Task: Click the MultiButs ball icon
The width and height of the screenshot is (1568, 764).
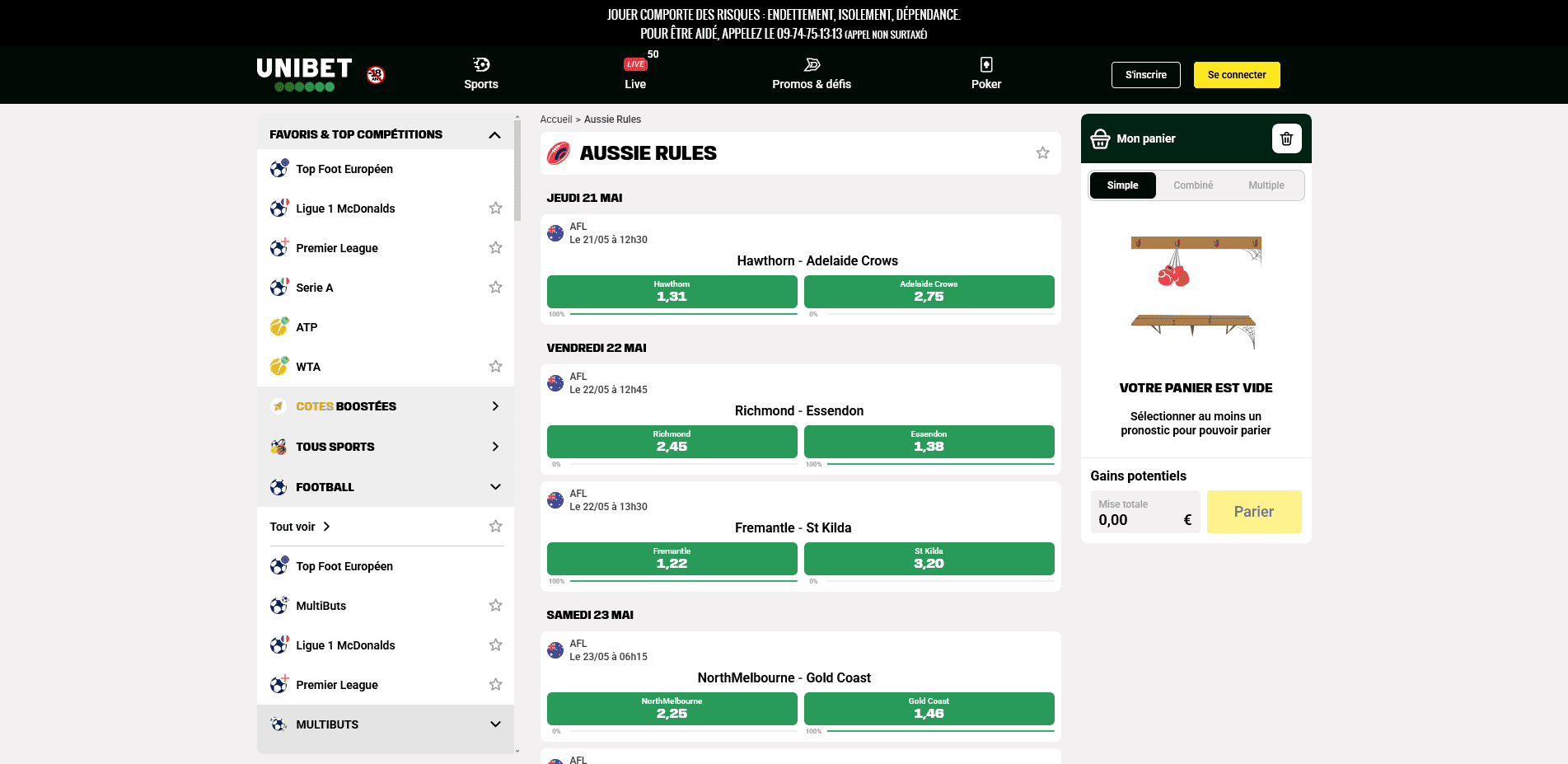Action: click(x=279, y=606)
